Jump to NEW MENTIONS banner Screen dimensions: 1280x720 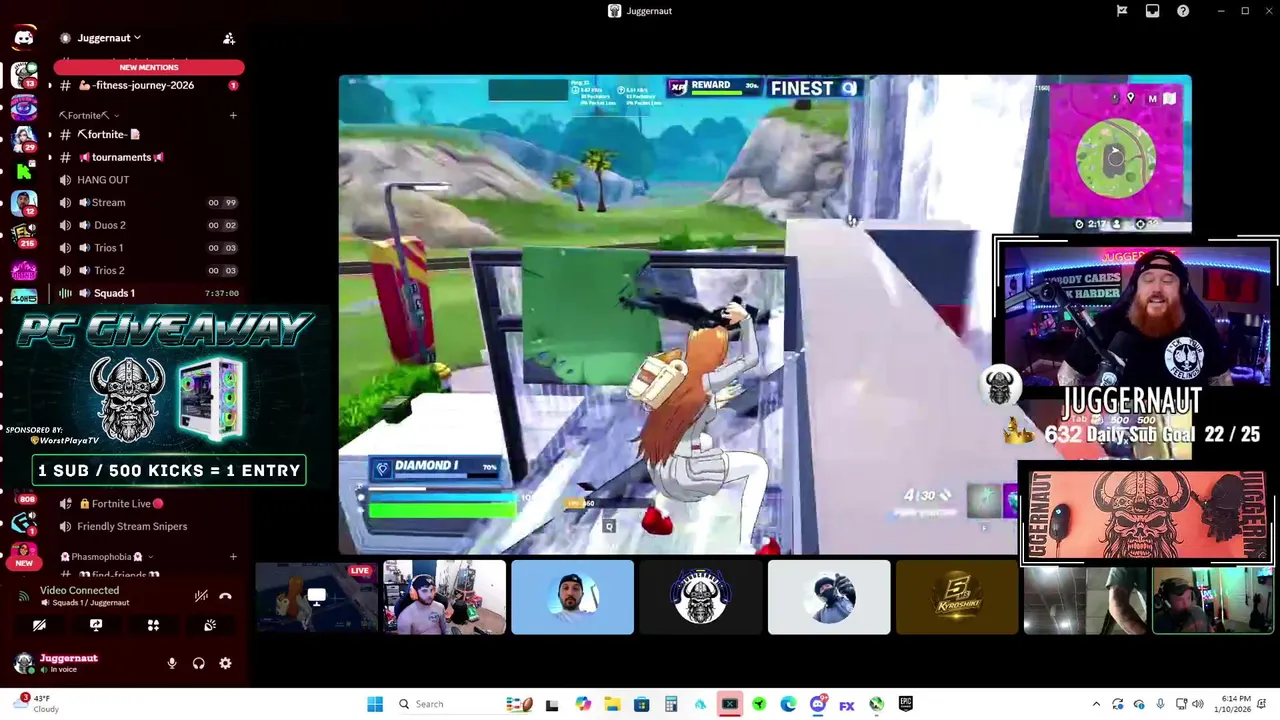pos(149,67)
